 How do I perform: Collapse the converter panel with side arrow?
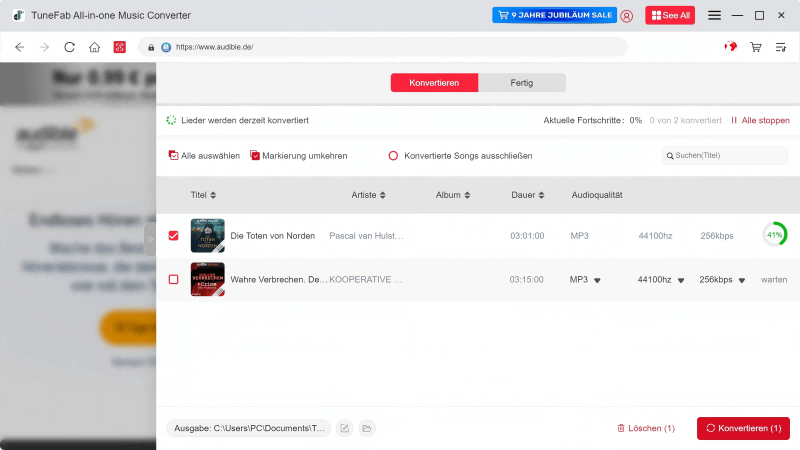tap(149, 239)
